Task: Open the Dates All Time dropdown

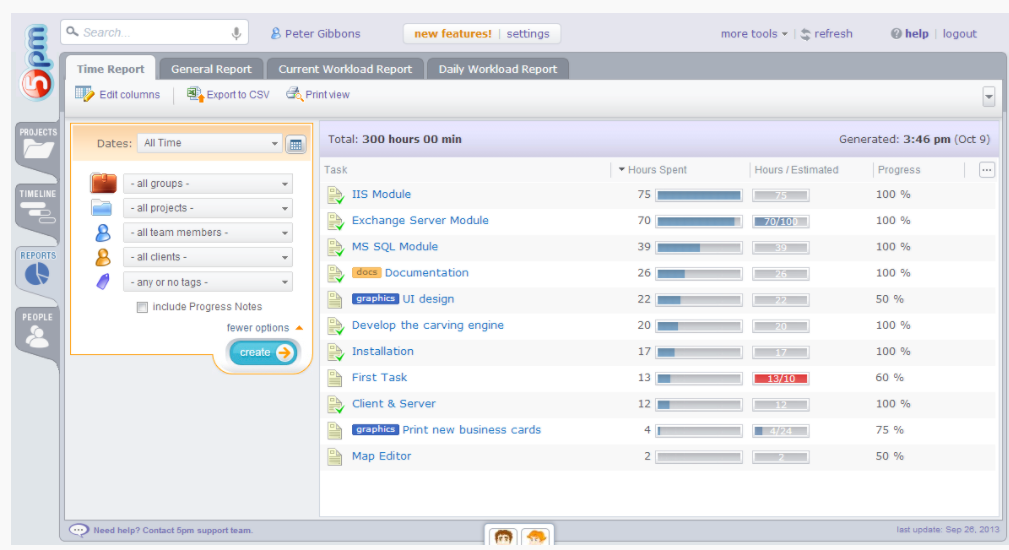Action: 210,143
